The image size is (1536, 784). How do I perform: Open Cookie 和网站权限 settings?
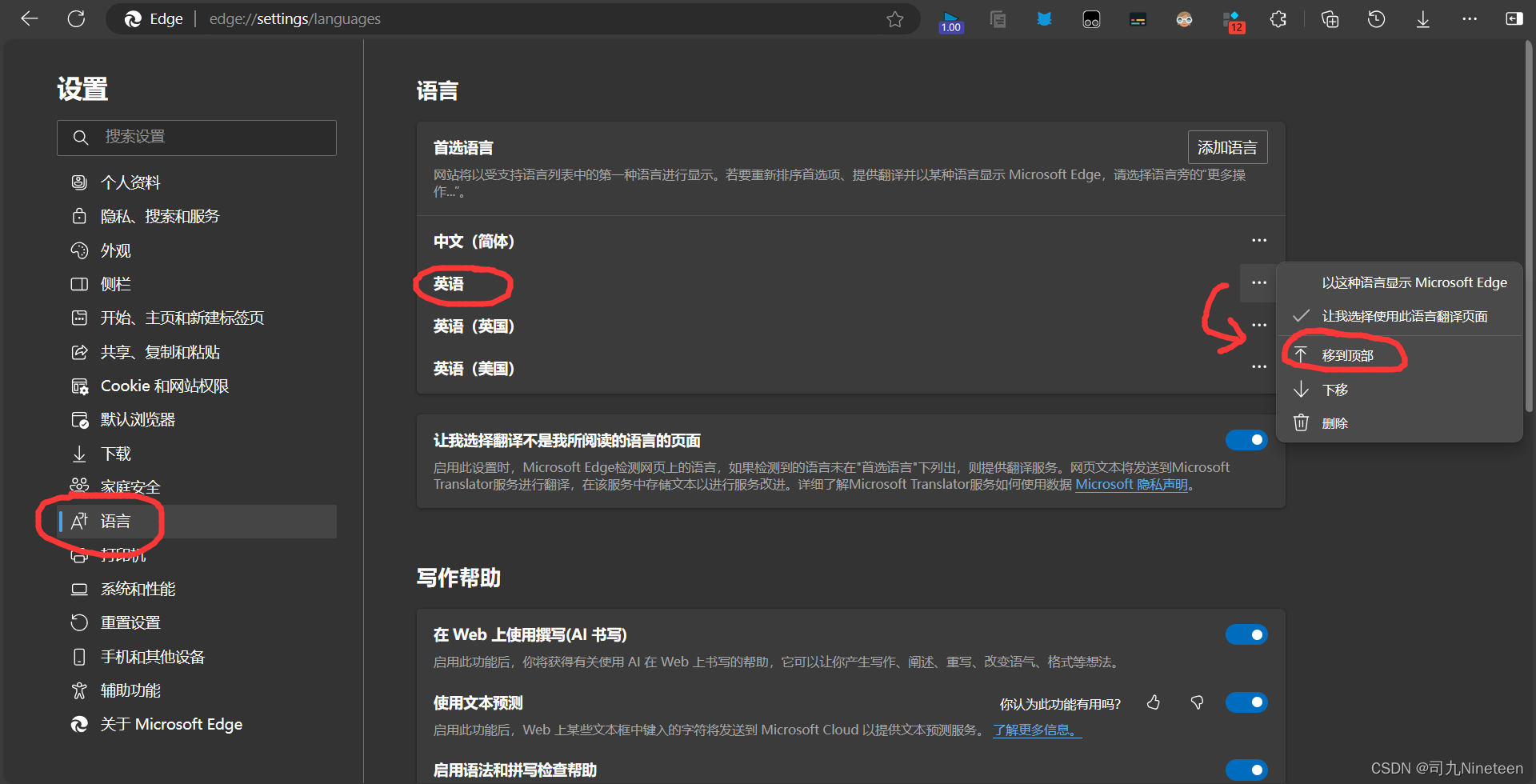pyautogui.click(x=197, y=386)
